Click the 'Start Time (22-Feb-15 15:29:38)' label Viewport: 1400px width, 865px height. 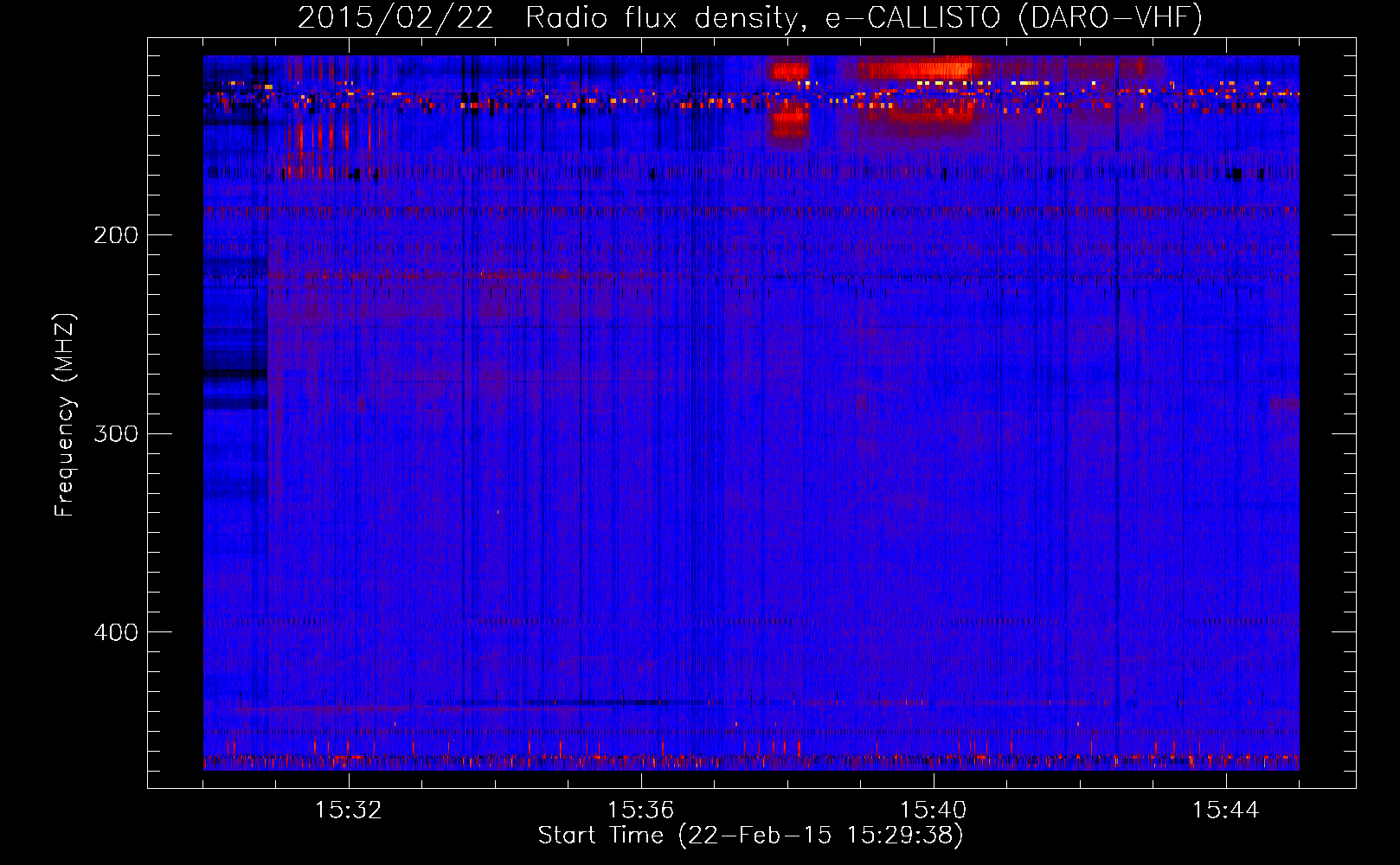750,836
